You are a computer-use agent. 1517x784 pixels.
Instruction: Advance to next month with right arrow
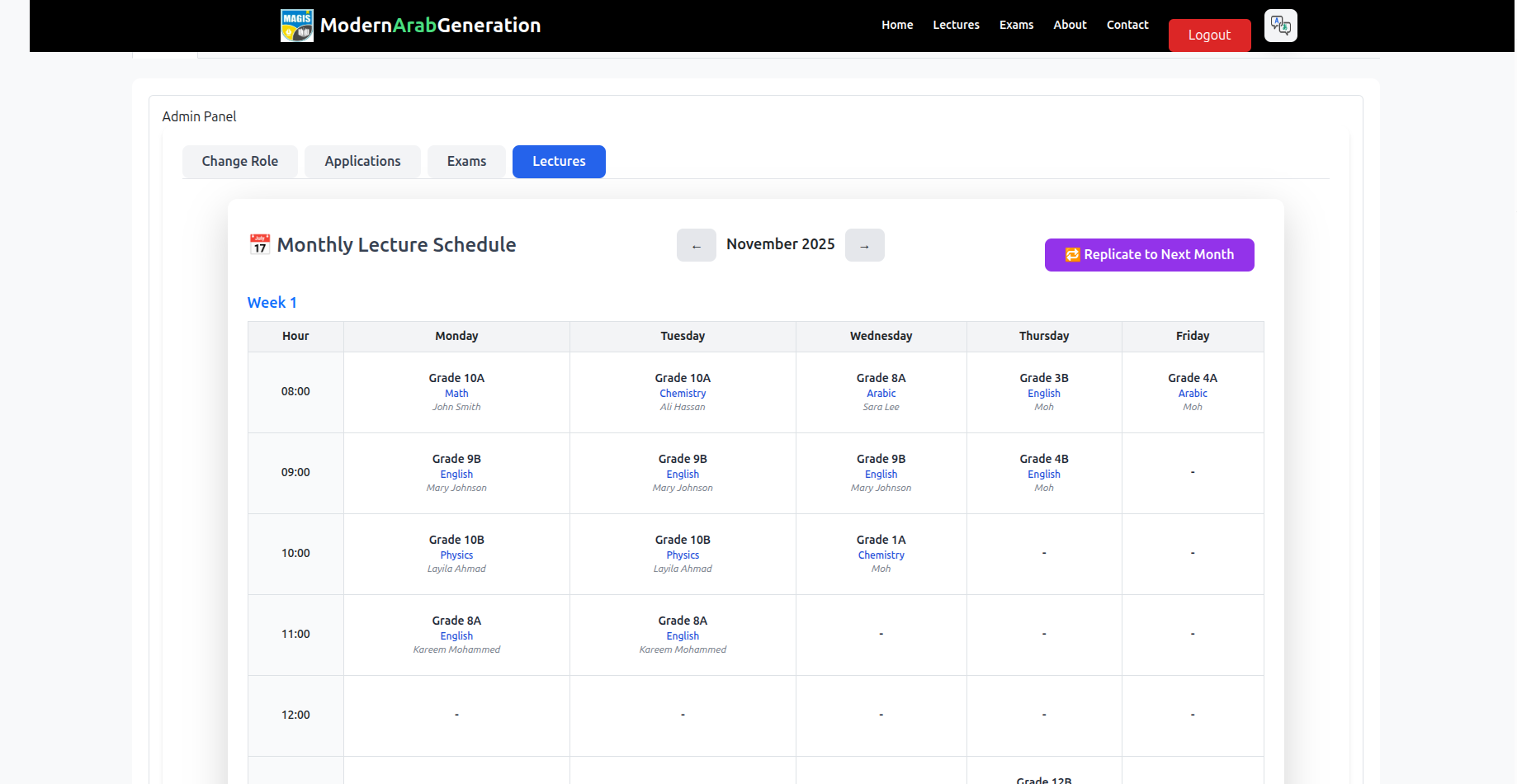(864, 246)
